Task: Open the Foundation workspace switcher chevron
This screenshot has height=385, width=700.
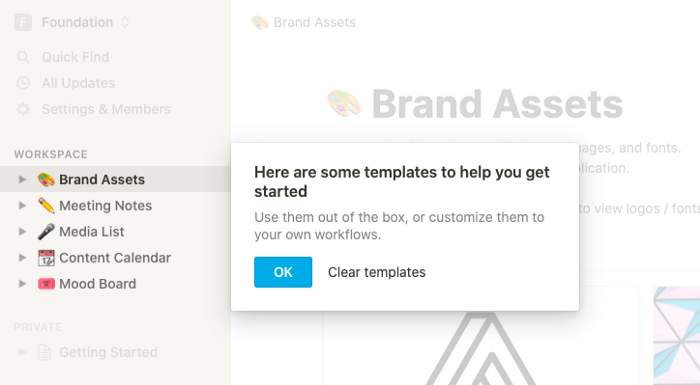Action: (x=125, y=22)
